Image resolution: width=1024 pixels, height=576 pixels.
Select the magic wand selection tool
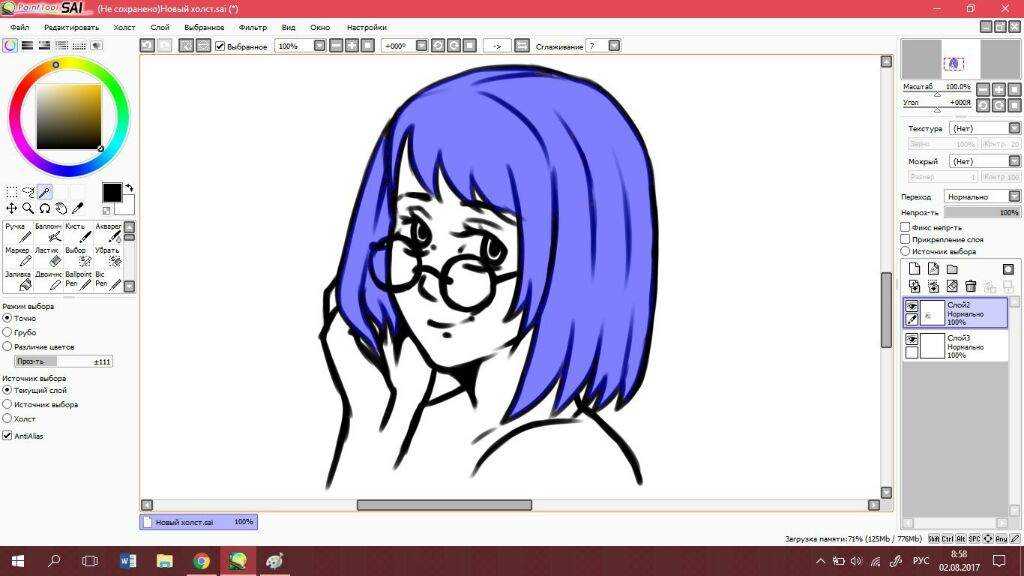tap(45, 192)
